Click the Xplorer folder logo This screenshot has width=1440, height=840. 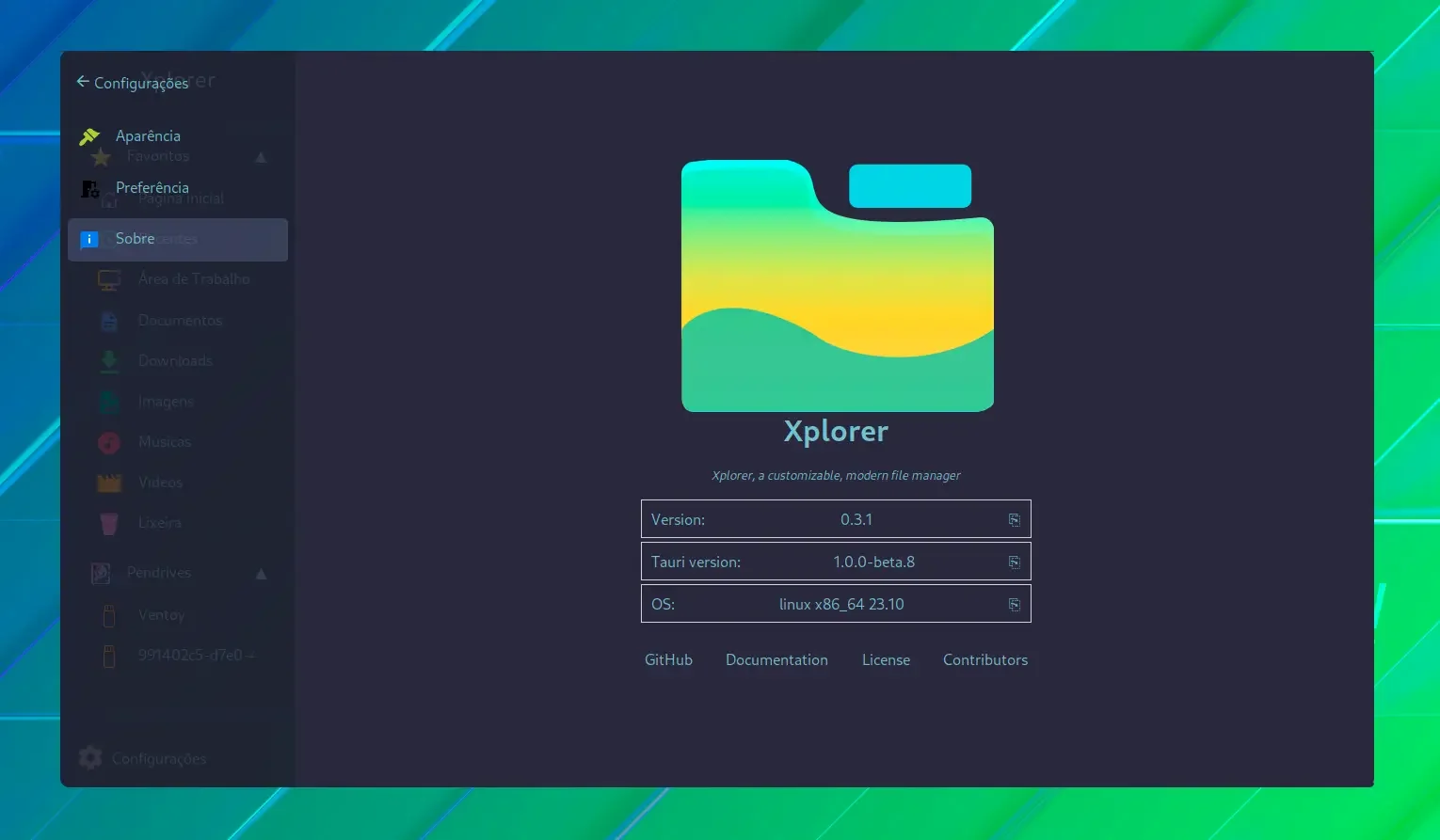coord(838,286)
